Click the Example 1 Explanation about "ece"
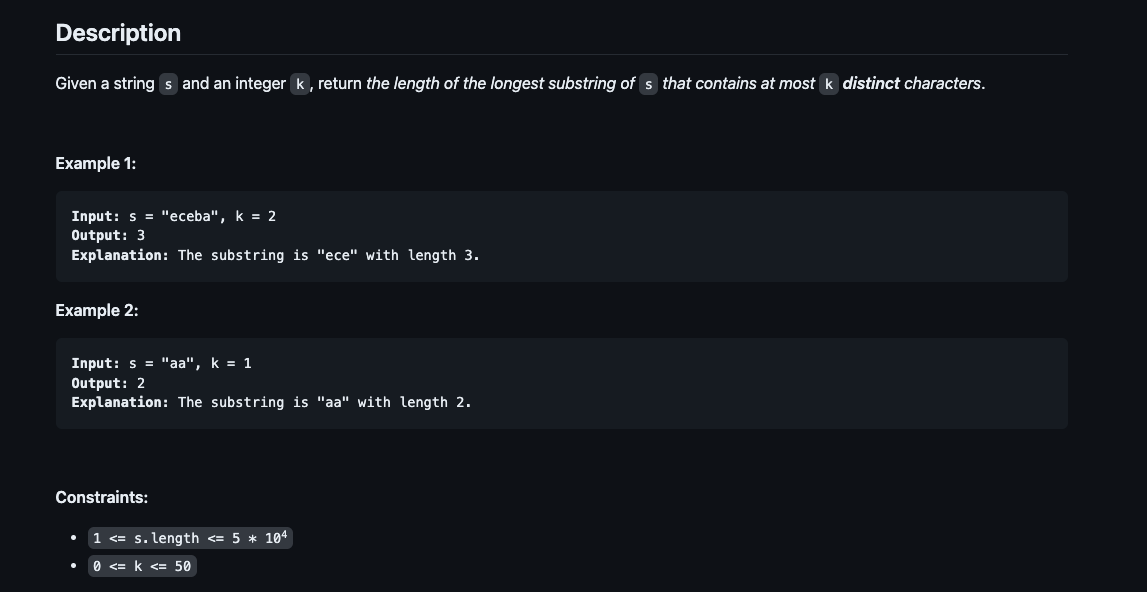Image resolution: width=1147 pixels, height=592 pixels. pyautogui.click(x=275, y=255)
